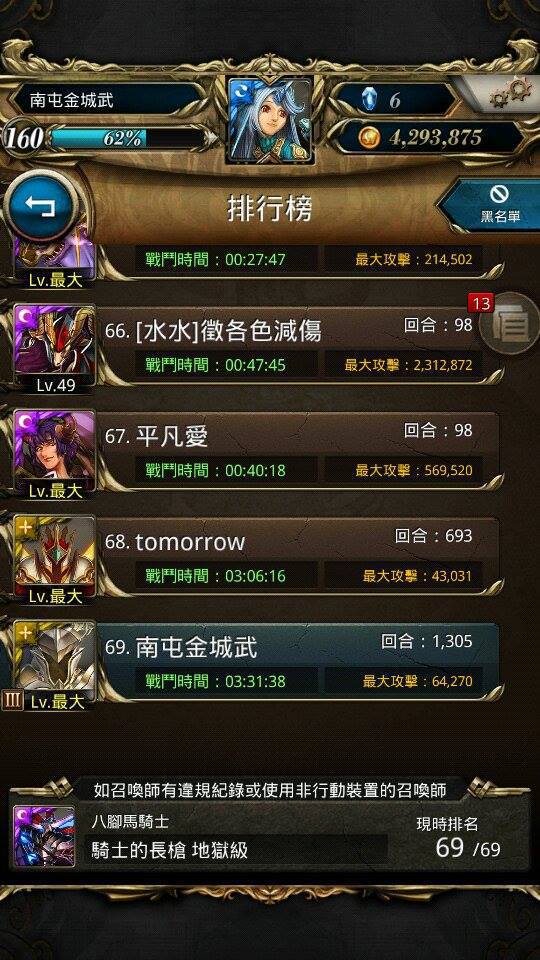Tap the 八腳馬騎士 stage icon at bottom
This screenshot has height=960, width=540.
click(44, 836)
